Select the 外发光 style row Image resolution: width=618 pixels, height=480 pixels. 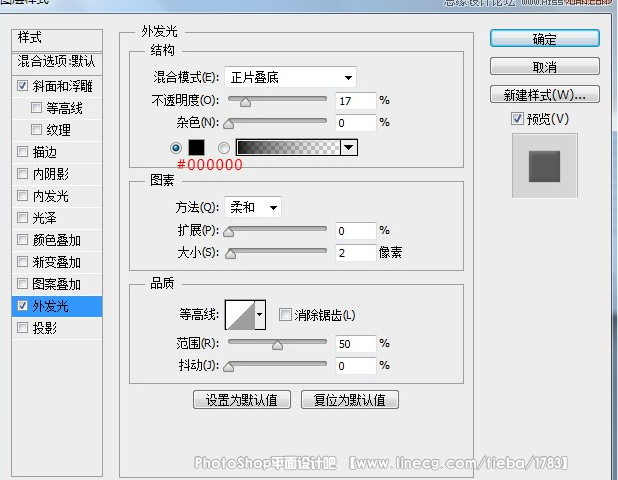coord(57,306)
